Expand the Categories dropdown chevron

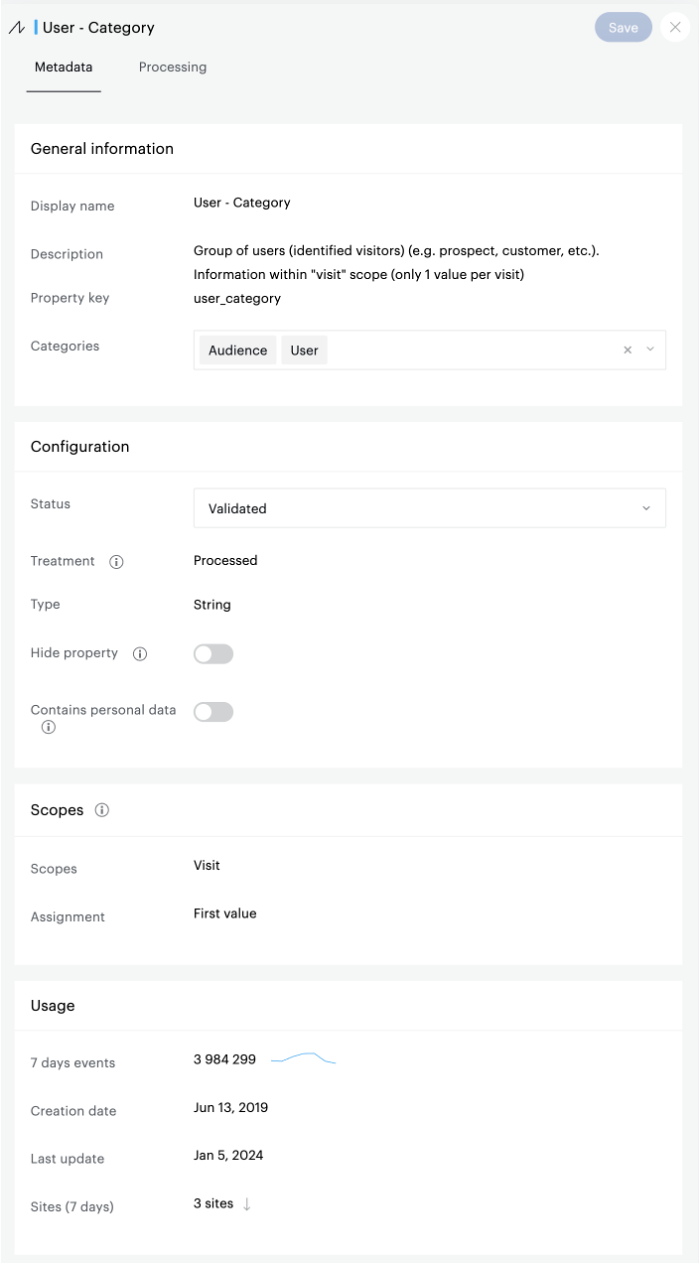650,350
